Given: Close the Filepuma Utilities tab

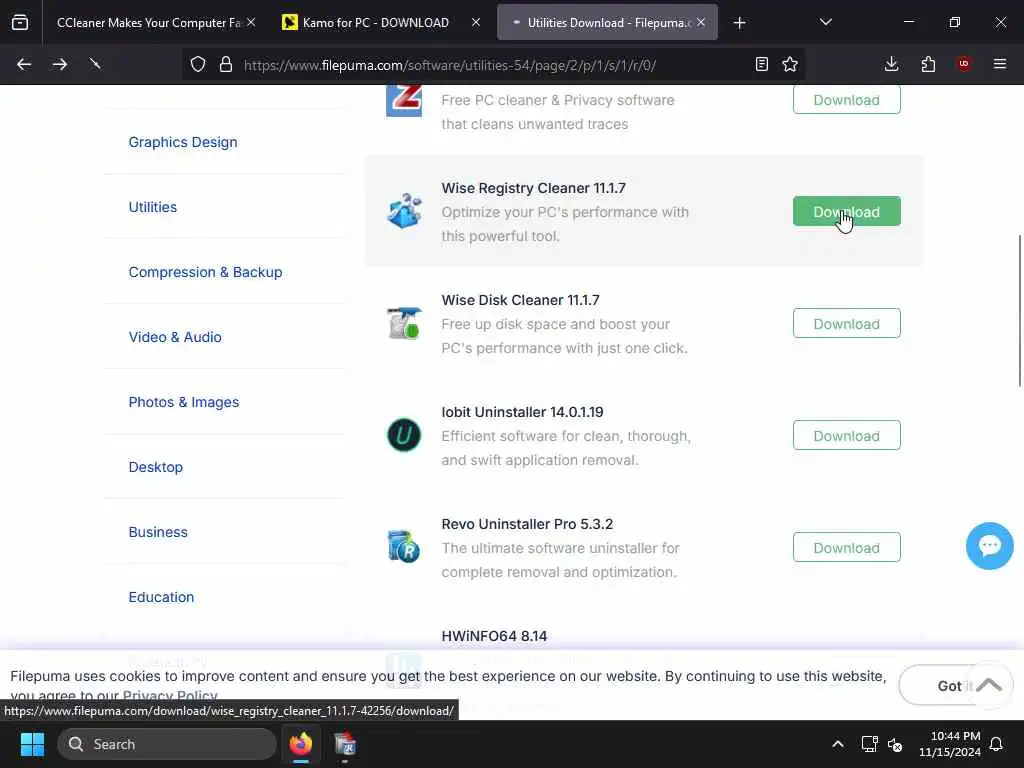Looking at the screenshot, I should pyautogui.click(x=701, y=22).
